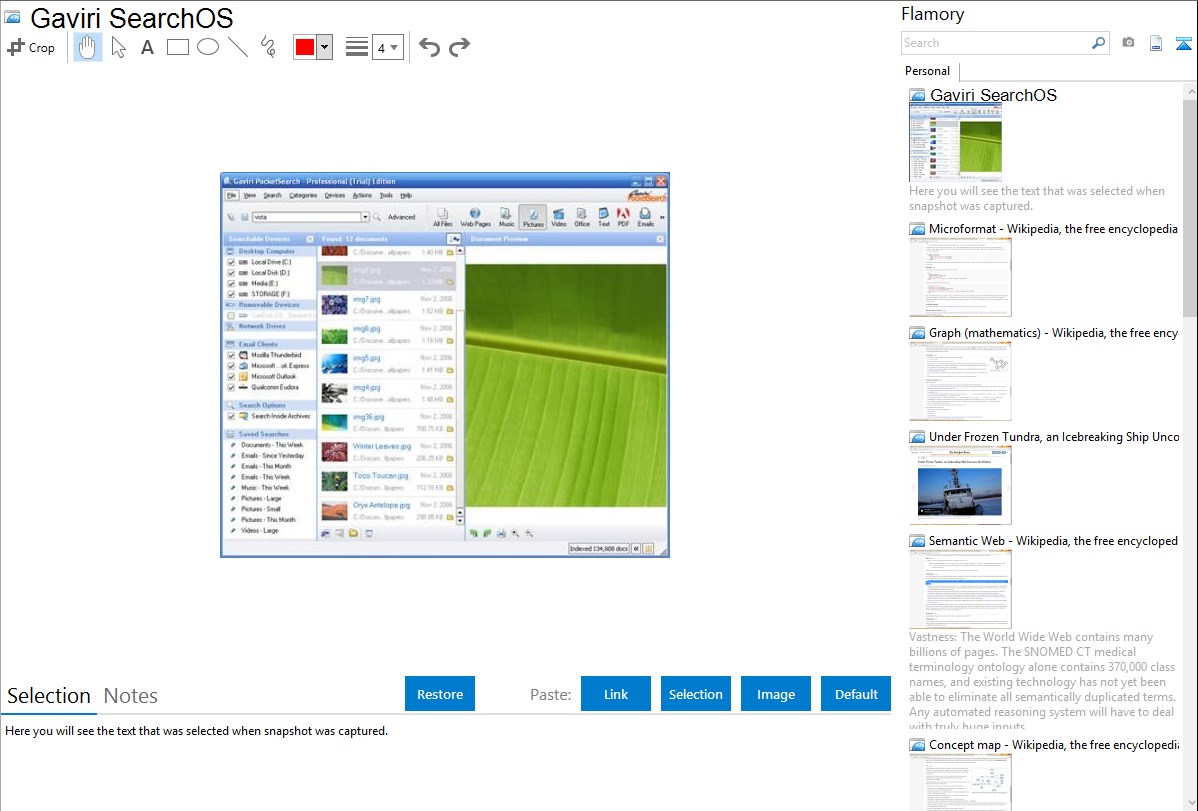Click the Restore button
Screen dimensions: 1198x811
point(440,694)
